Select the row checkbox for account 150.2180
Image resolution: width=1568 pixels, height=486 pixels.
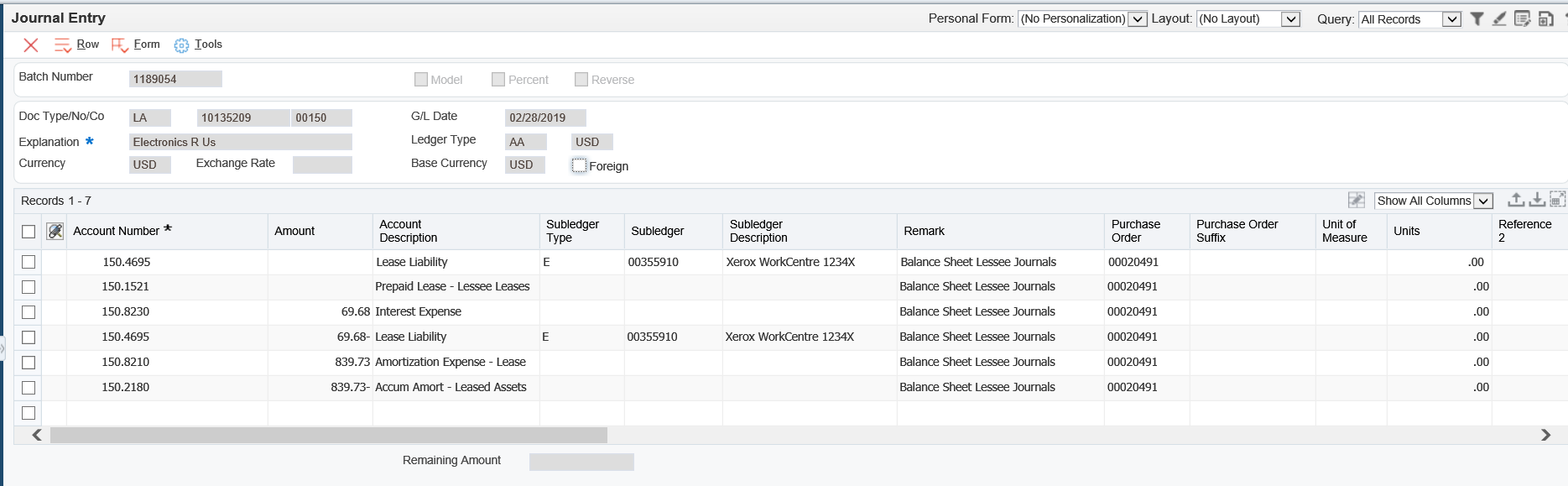(29, 388)
